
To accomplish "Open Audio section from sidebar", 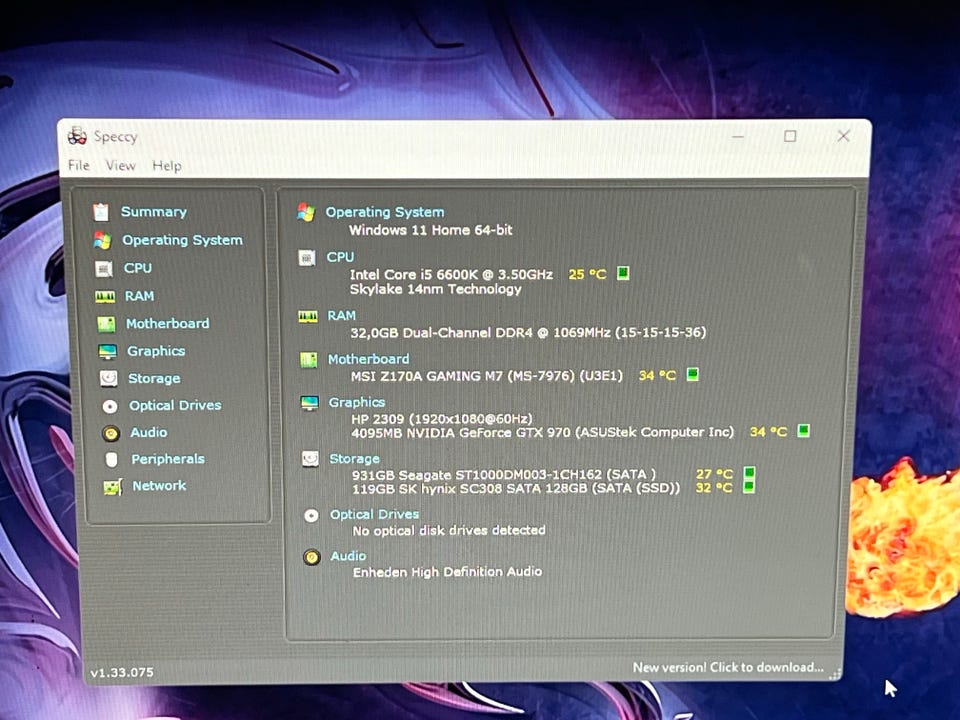I will pos(149,432).
